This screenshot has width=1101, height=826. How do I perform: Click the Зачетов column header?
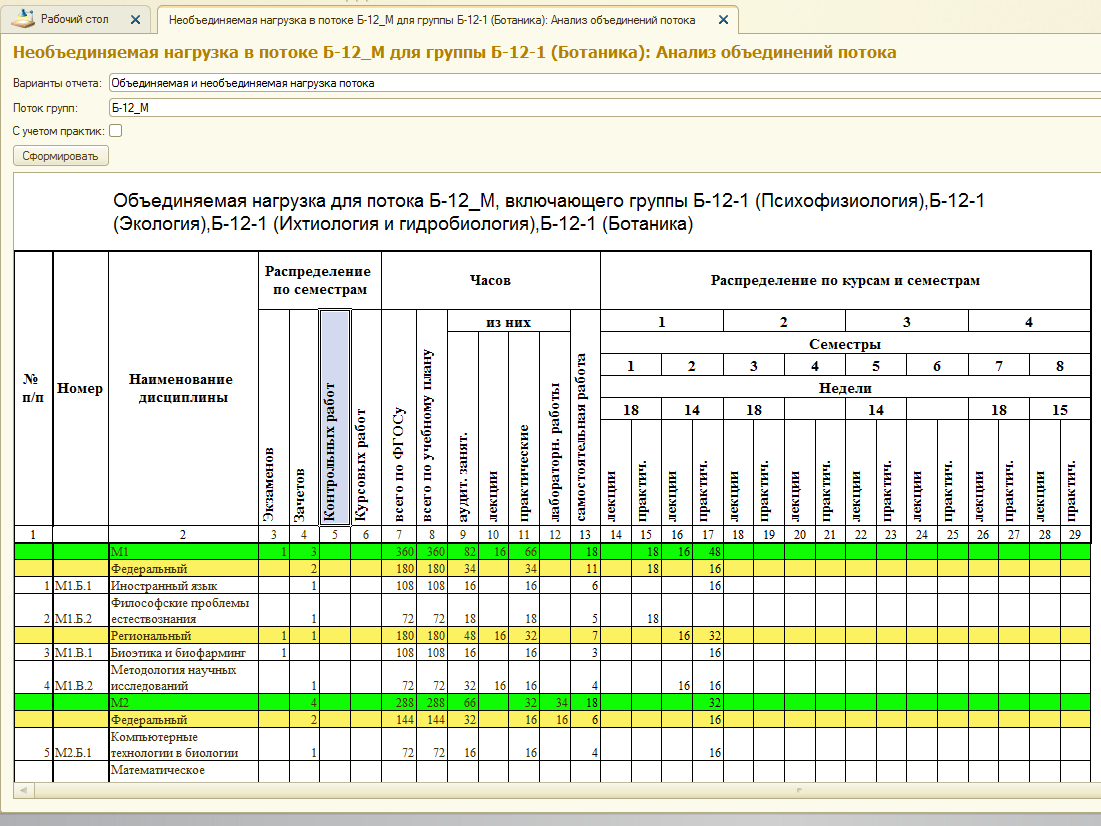pos(304,417)
